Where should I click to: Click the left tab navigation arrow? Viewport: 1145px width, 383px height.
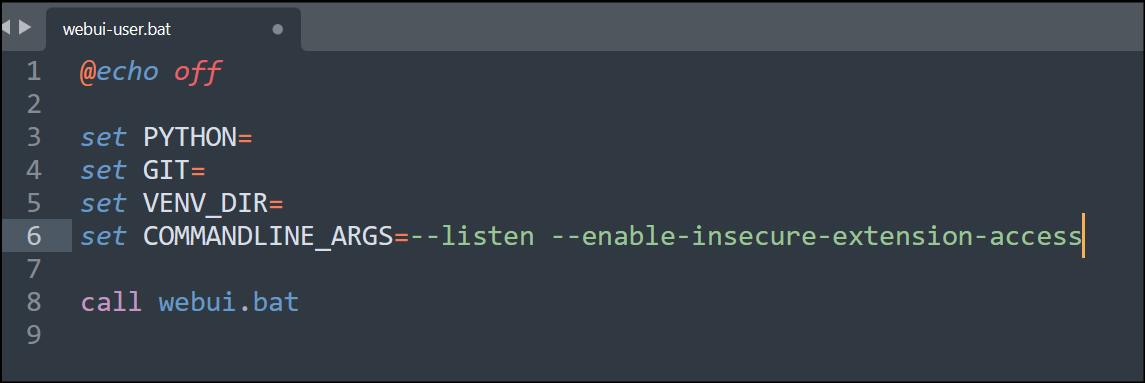pyautogui.click(x=6, y=28)
